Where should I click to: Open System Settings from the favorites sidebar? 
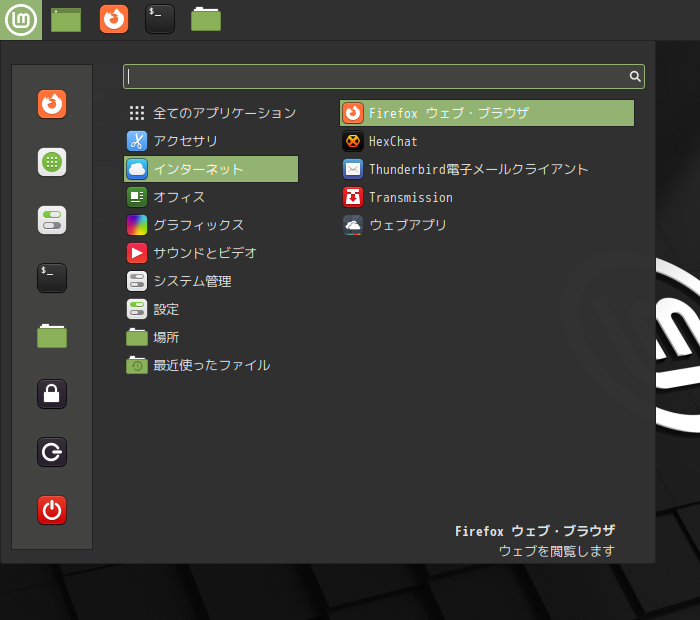click(52, 220)
